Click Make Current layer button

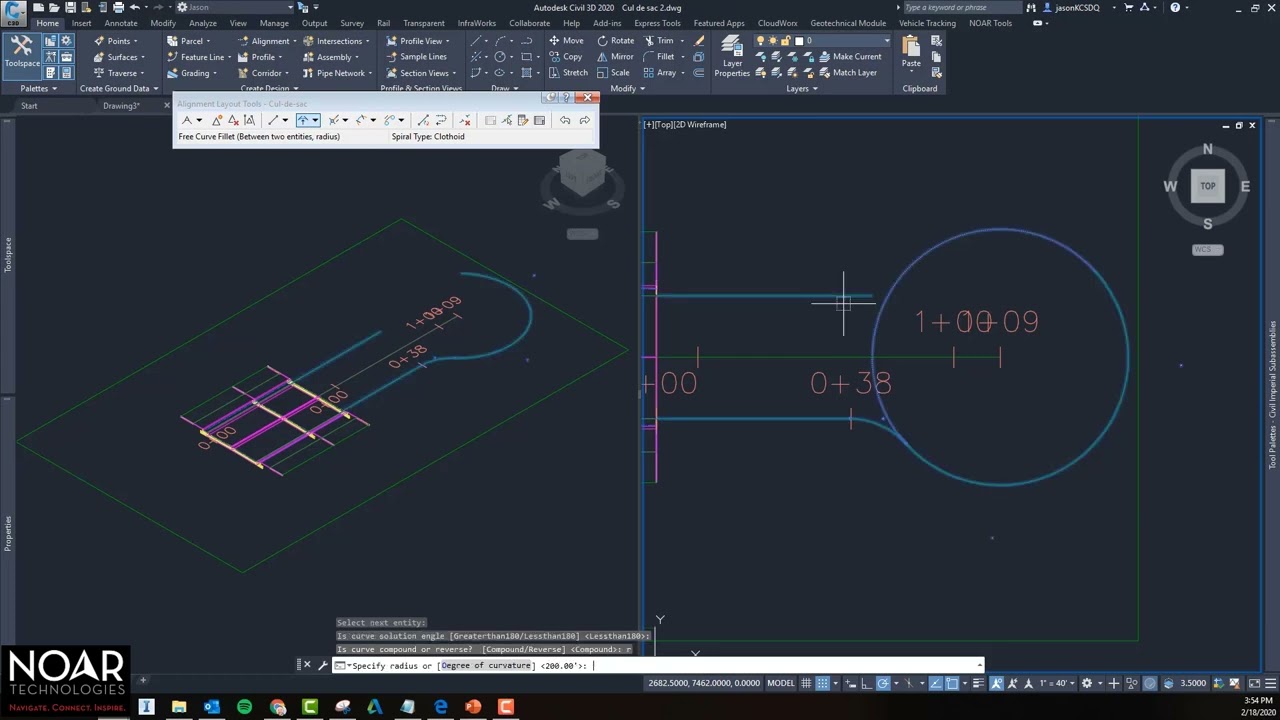pyautogui.click(x=848, y=57)
